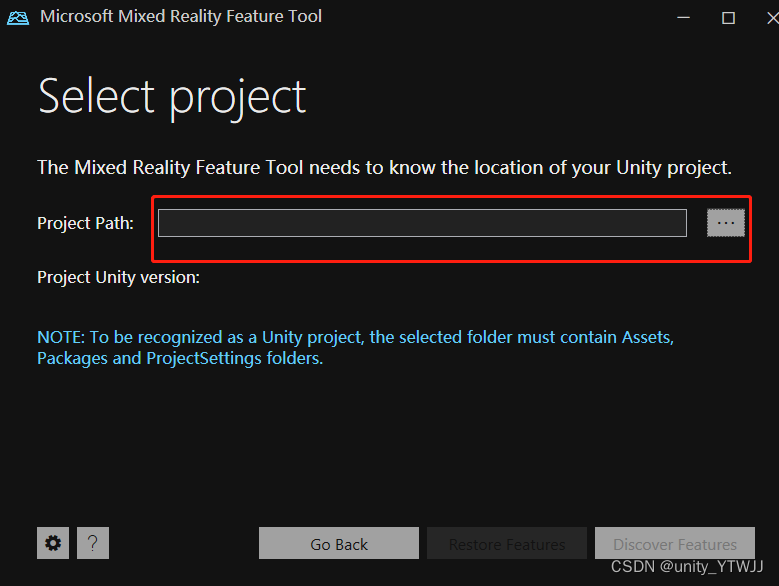Browse for folder with the ellipsis button
Image resolution: width=779 pixels, height=586 pixels.
725,223
